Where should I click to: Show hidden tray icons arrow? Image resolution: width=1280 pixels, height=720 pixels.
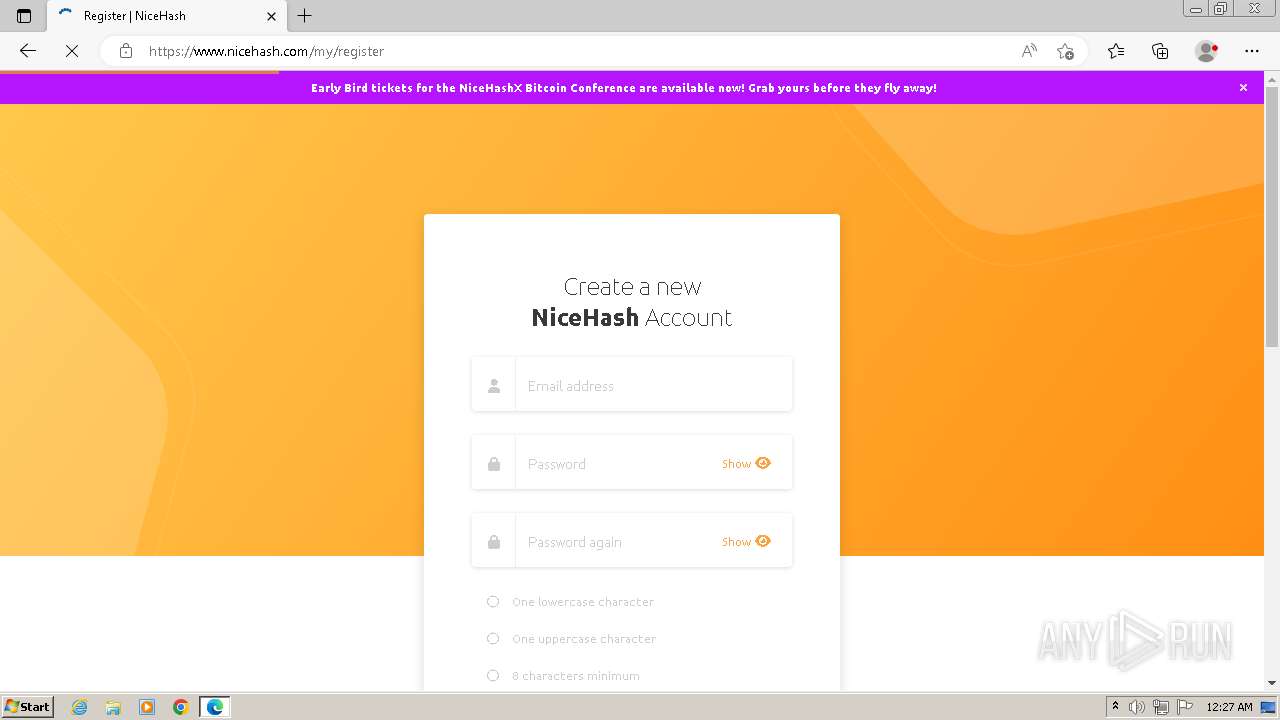[1115, 707]
